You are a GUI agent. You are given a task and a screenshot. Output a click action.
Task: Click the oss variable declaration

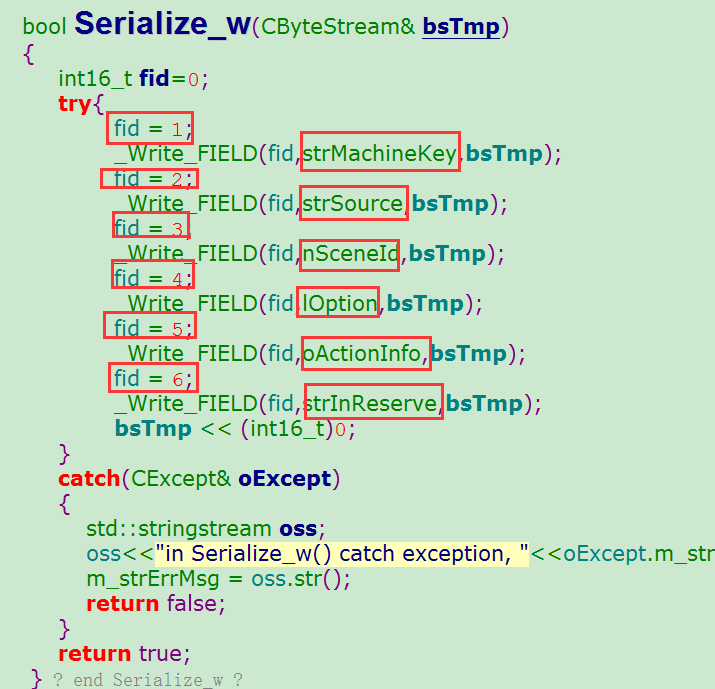click(x=298, y=529)
